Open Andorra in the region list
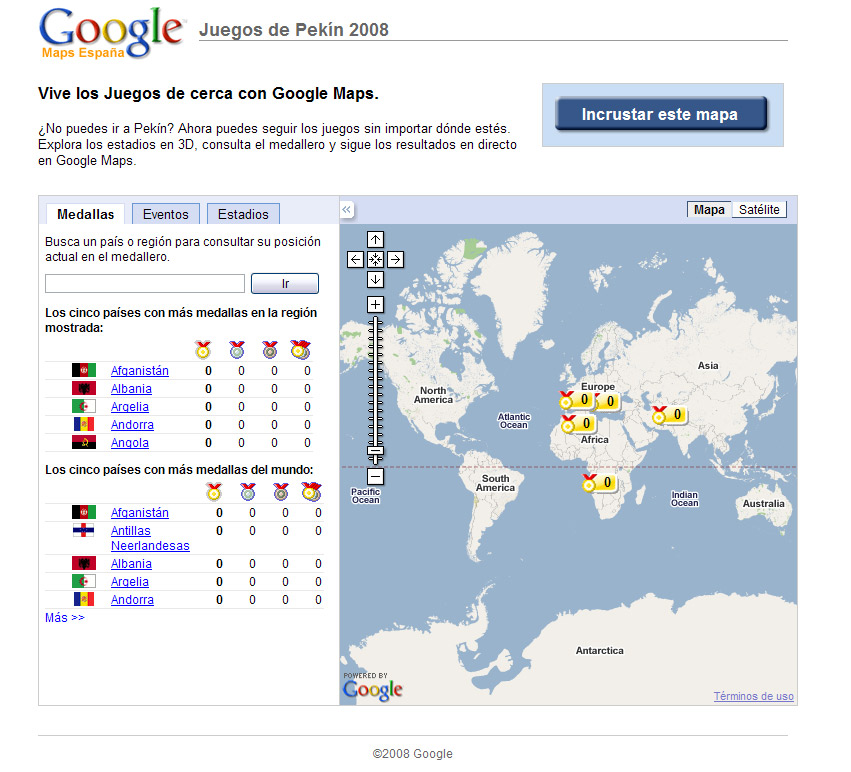The image size is (851, 772). (x=132, y=425)
